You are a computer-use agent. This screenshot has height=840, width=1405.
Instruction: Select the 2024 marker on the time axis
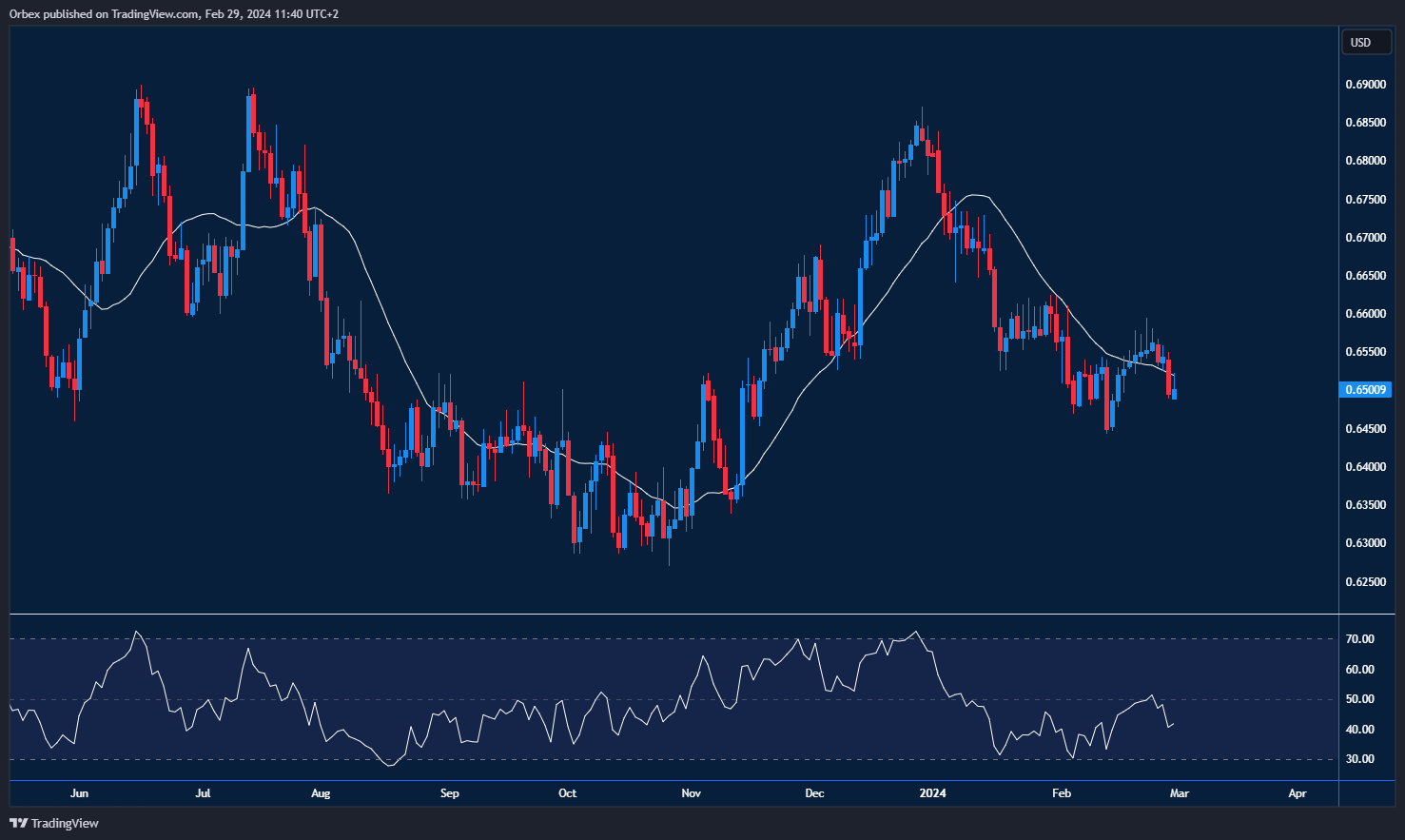click(x=933, y=793)
